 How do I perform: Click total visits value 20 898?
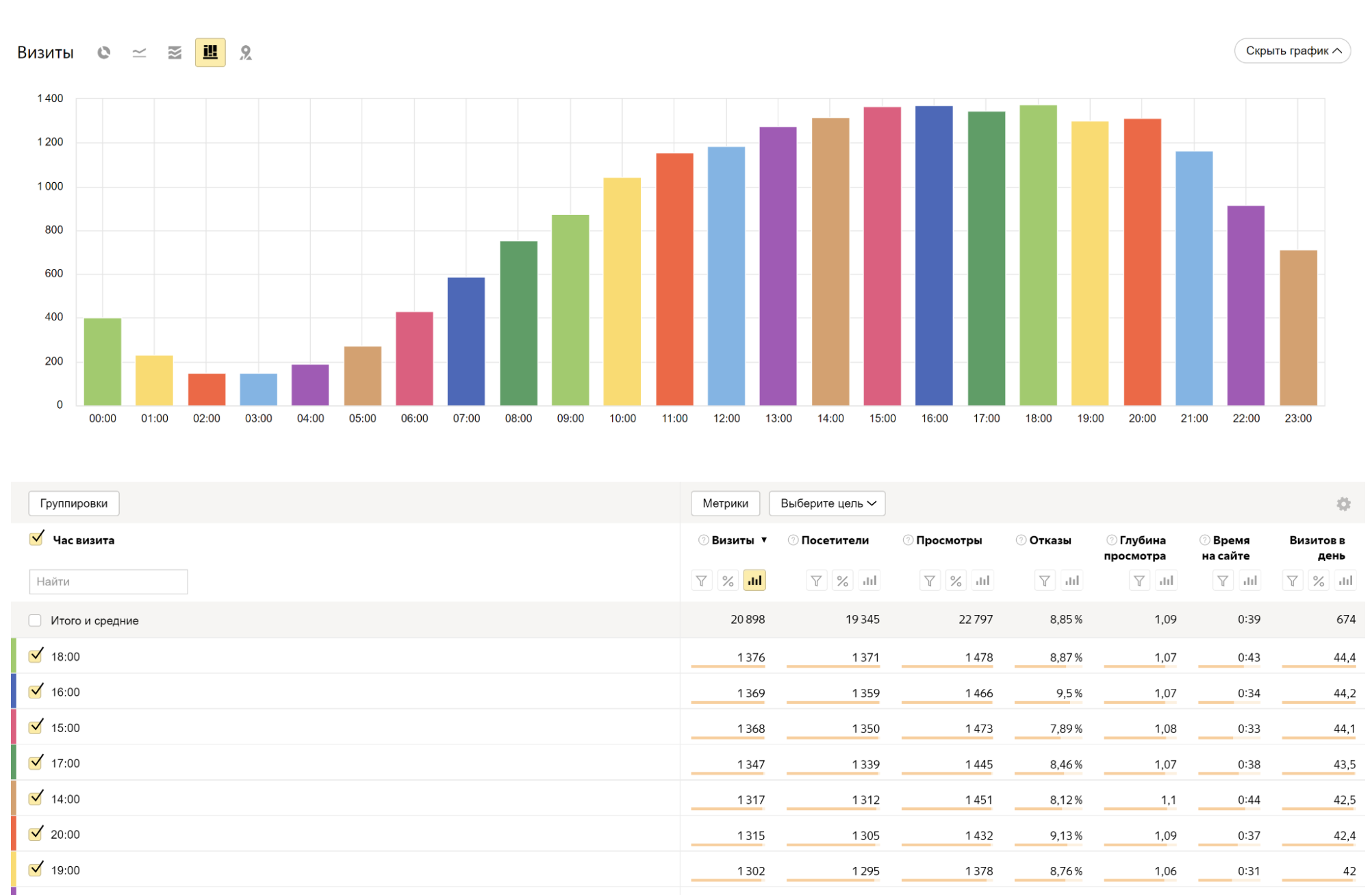point(748,620)
